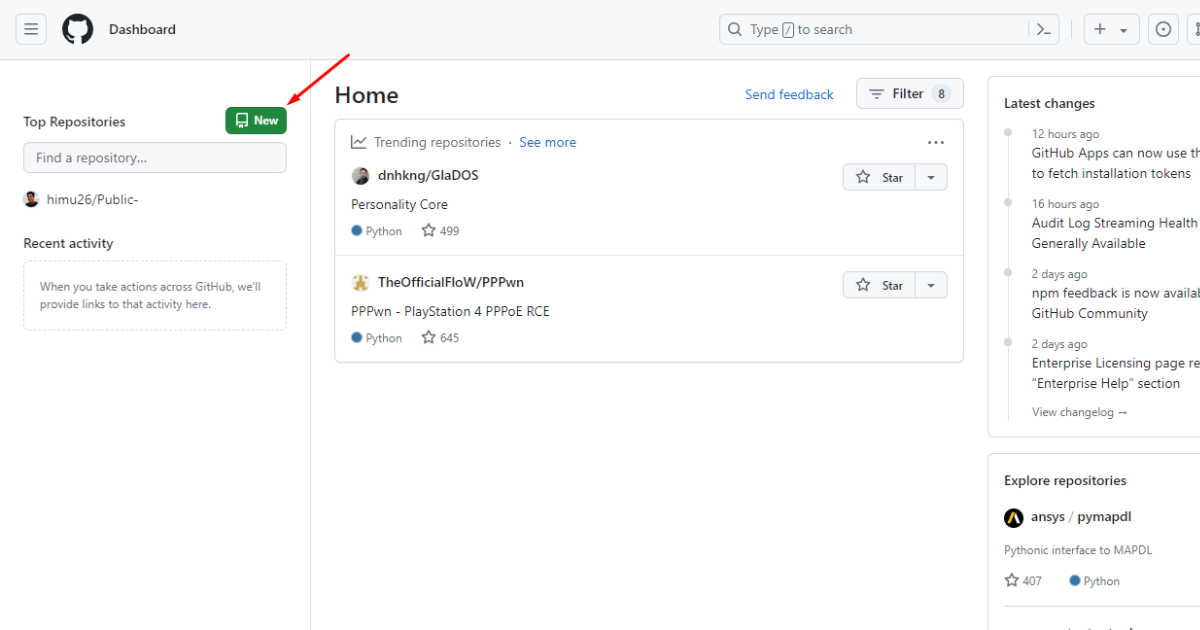1200x630 pixels.
Task: Open dnhkng avatar on GlaDOS card
Action: point(361,175)
